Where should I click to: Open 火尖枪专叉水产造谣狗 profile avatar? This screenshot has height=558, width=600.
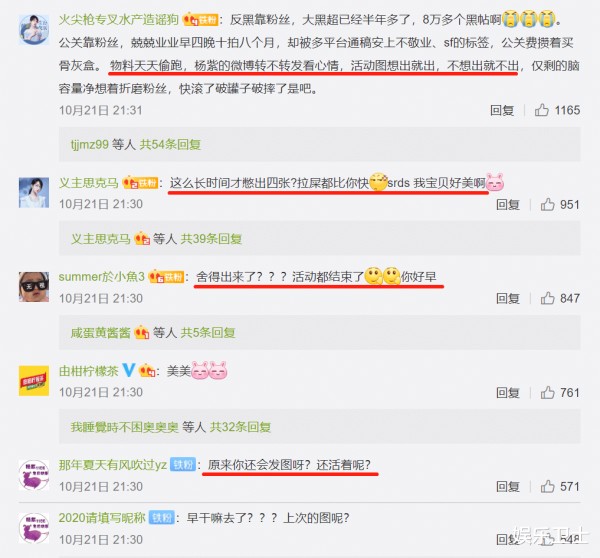point(34,30)
